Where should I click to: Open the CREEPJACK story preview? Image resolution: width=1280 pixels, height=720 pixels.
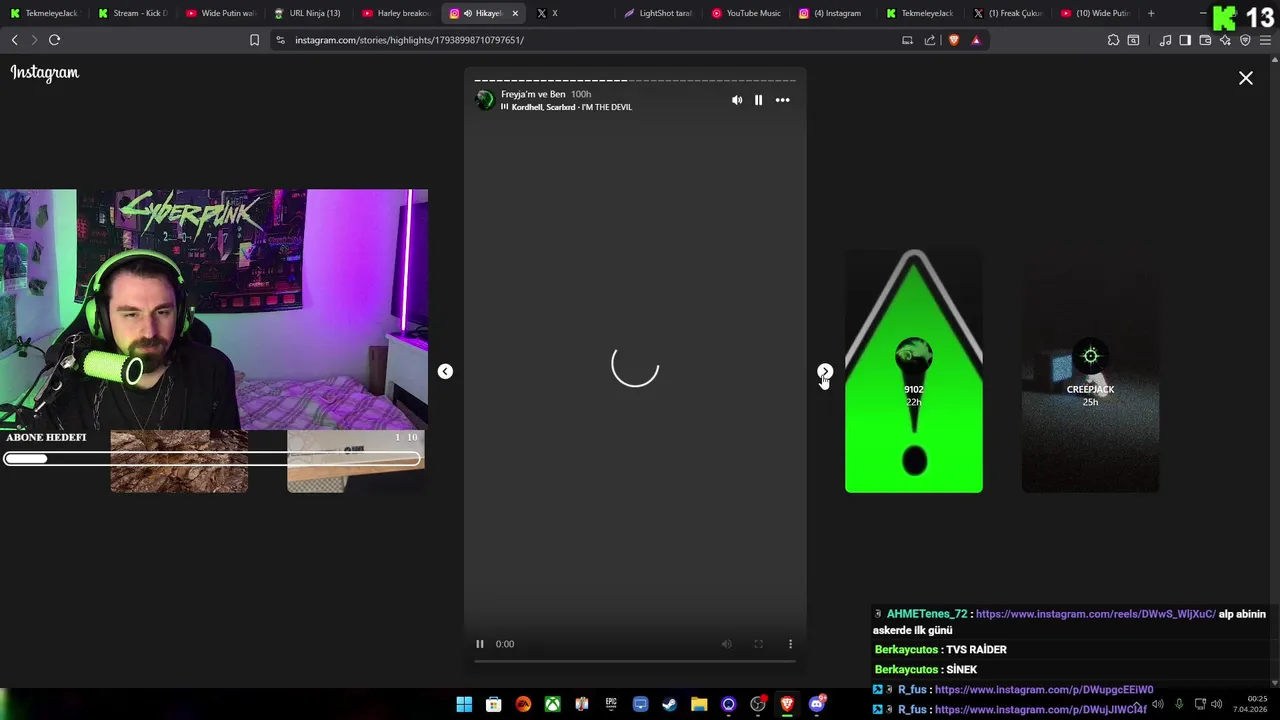[1090, 371]
